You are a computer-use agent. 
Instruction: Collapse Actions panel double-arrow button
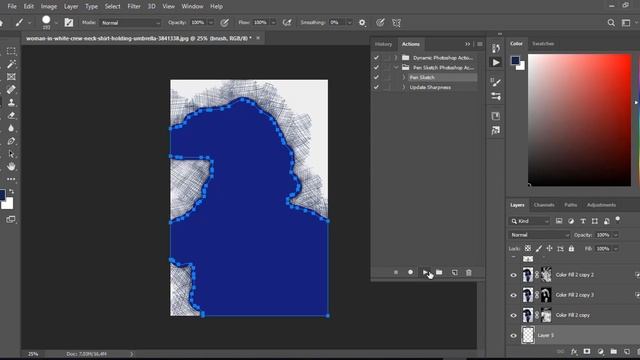click(467, 44)
